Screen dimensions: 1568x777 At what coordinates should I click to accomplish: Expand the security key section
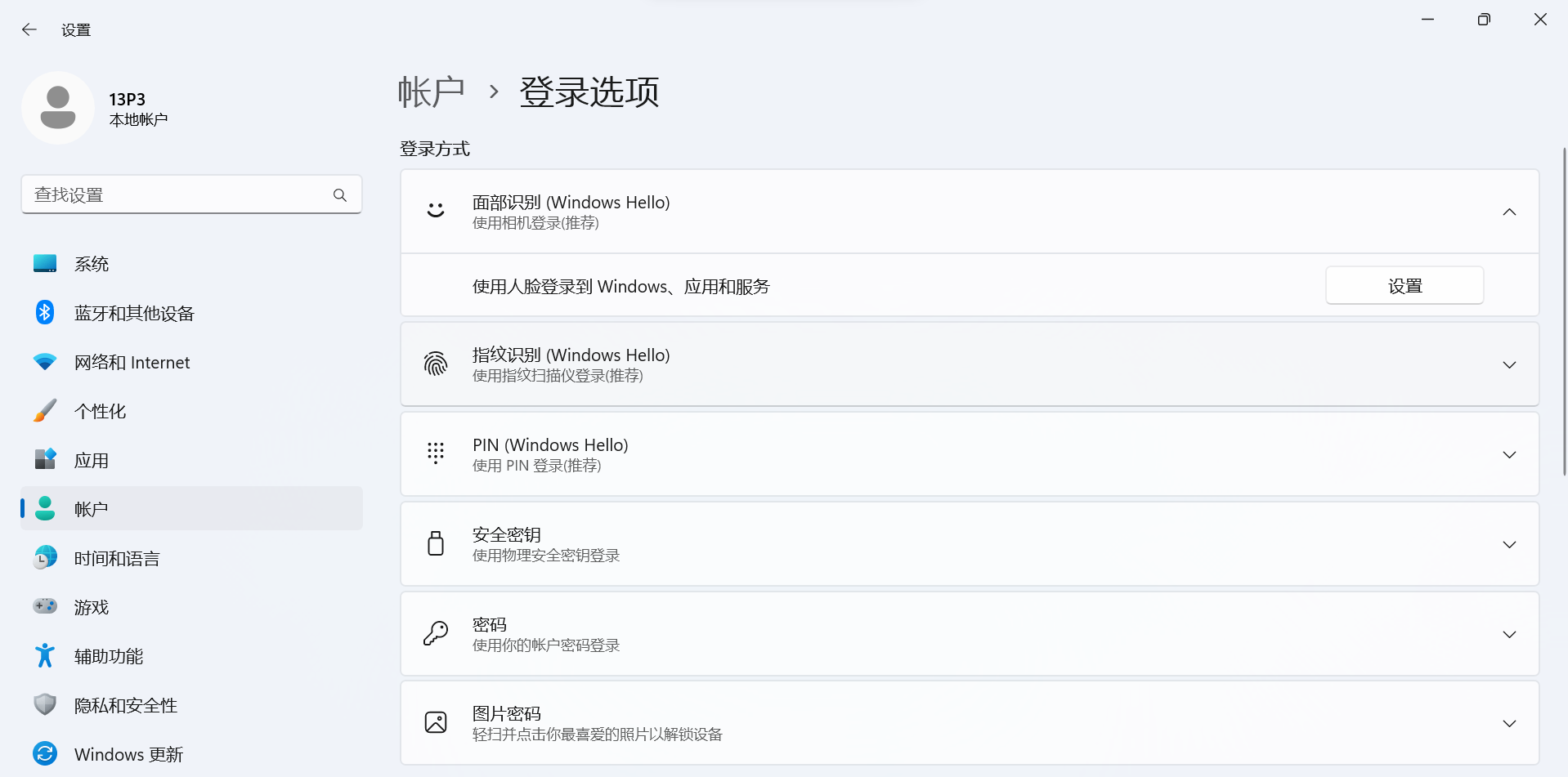coord(1509,545)
